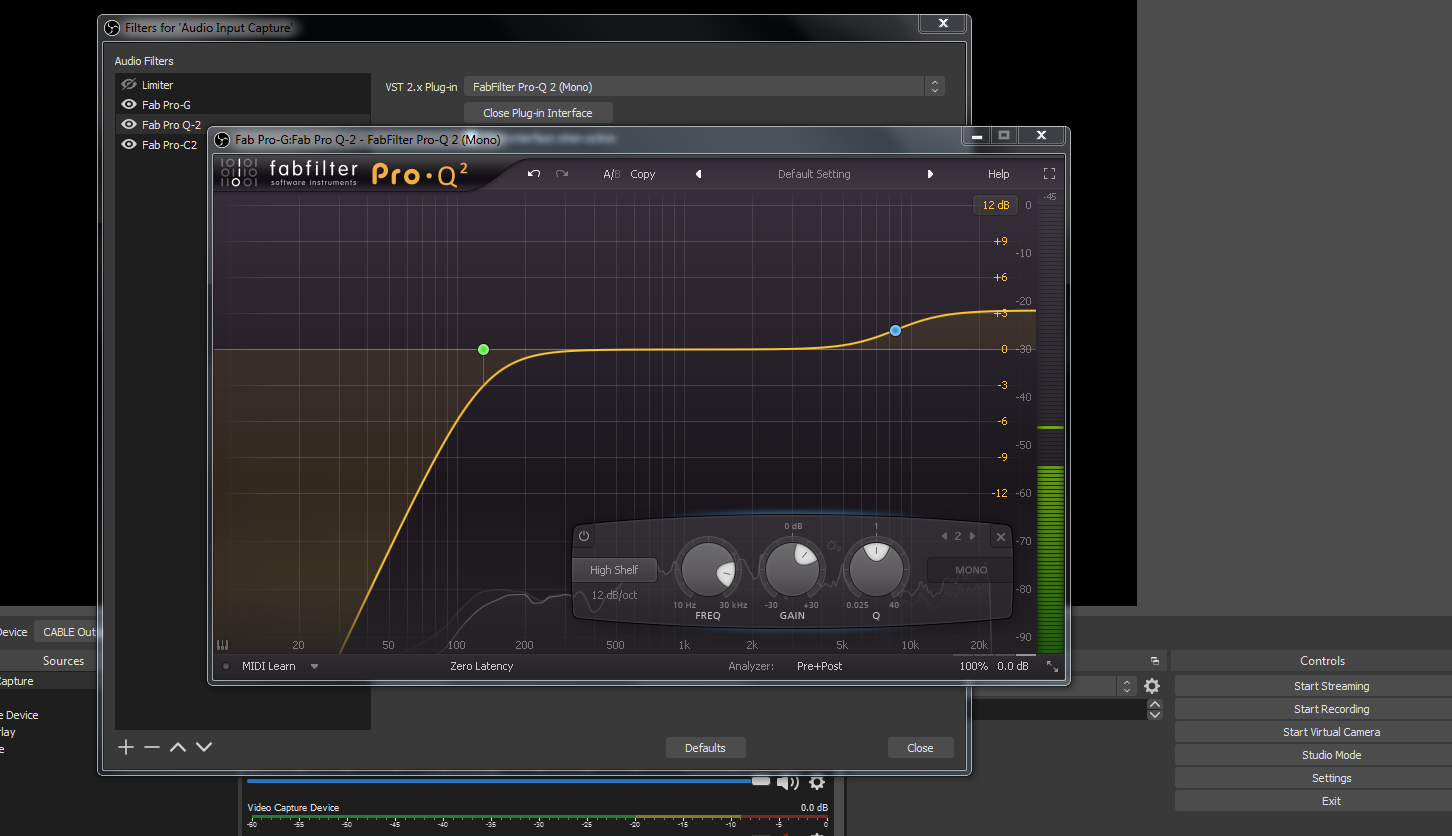This screenshot has width=1452, height=836.
Task: Hide the Fab Pro-G filter
Action: click(129, 105)
